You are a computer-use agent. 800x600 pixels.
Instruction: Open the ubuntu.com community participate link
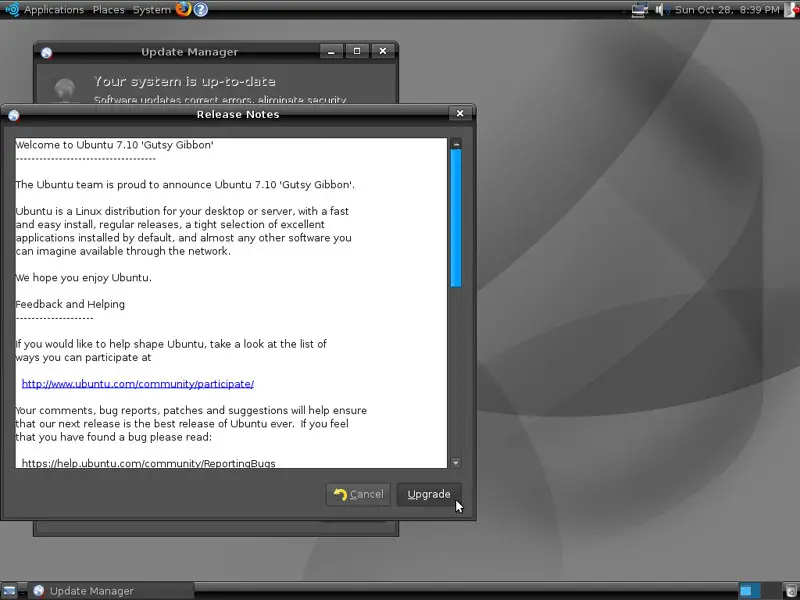coord(138,384)
